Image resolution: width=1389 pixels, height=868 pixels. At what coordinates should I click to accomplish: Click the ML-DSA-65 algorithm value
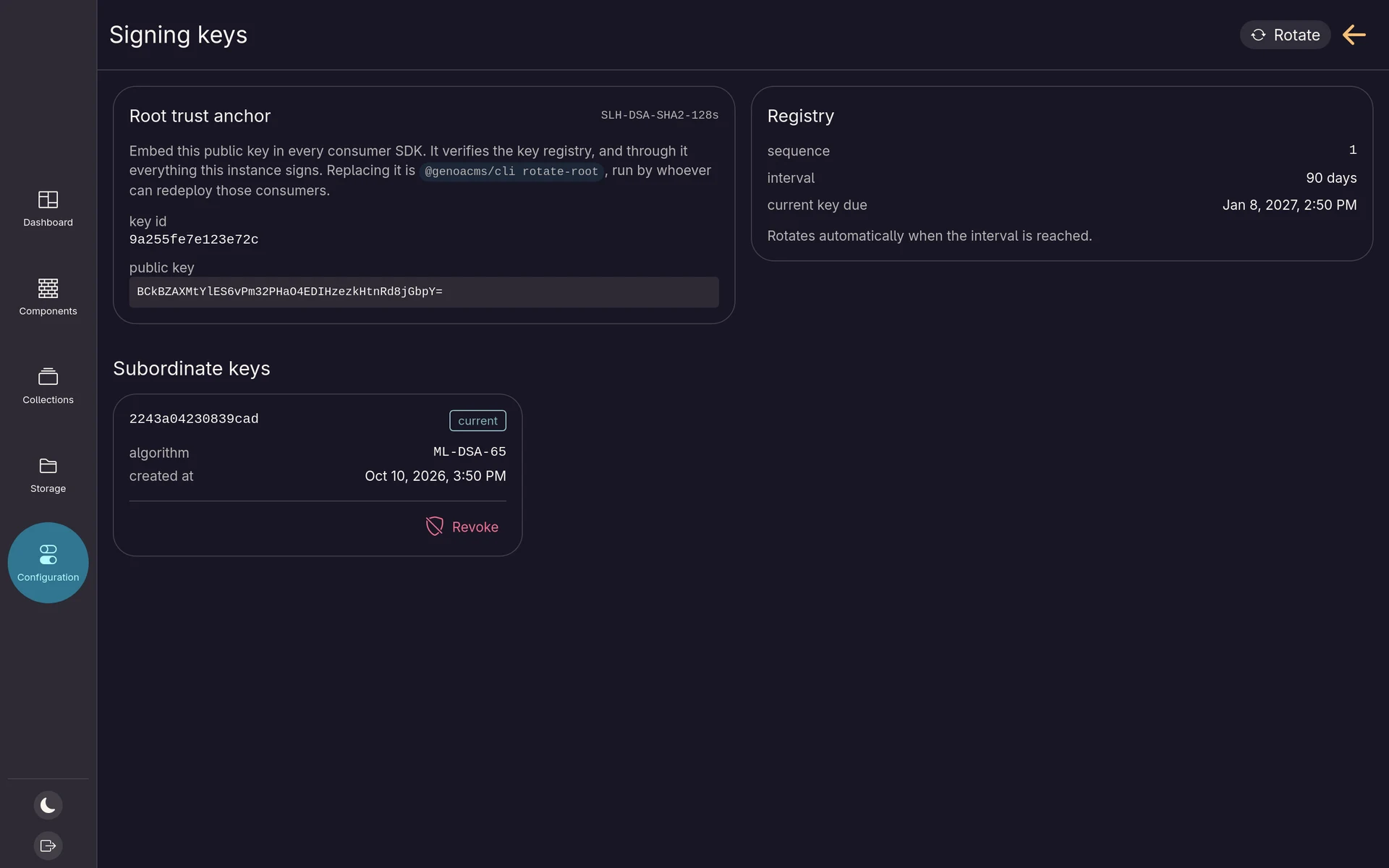[470, 451]
